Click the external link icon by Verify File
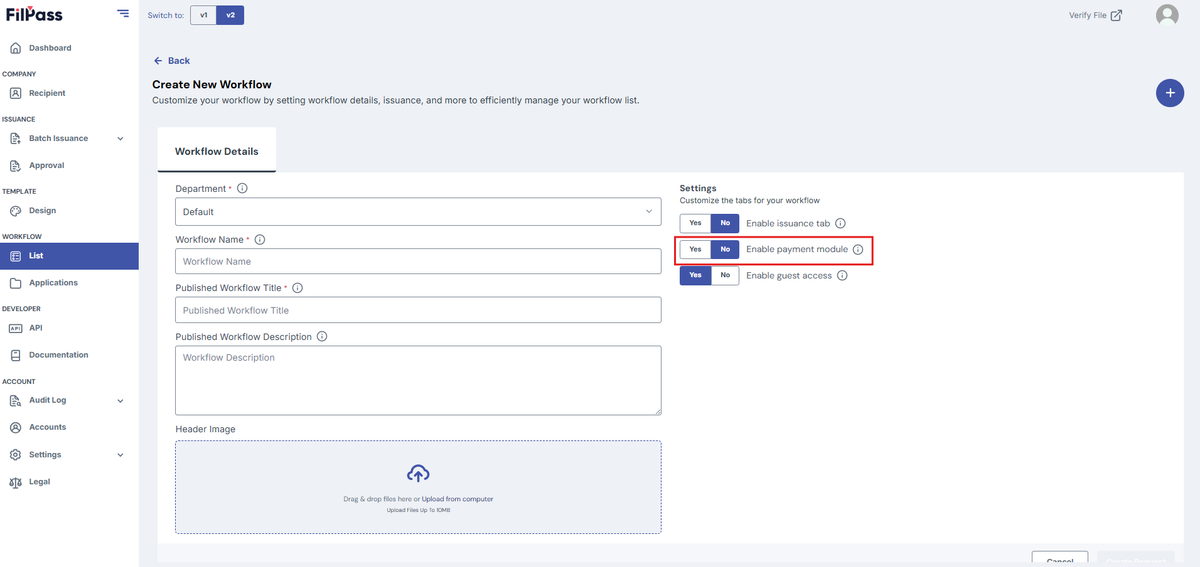Screen dimensions: 1200x567 1117,15
